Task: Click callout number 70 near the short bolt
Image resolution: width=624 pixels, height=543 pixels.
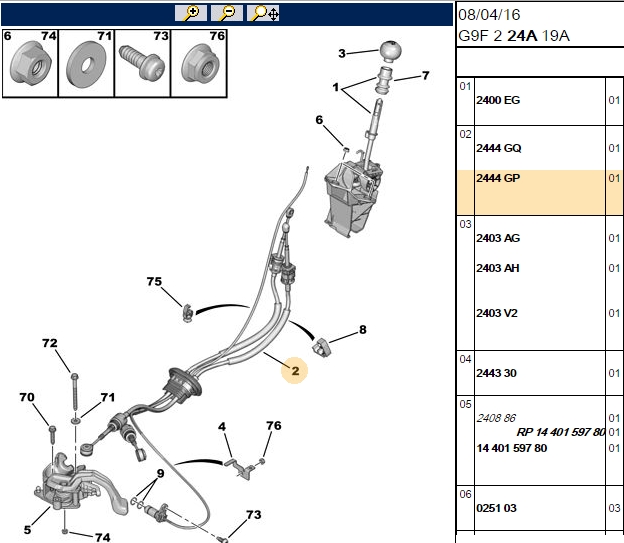Action: point(27,397)
